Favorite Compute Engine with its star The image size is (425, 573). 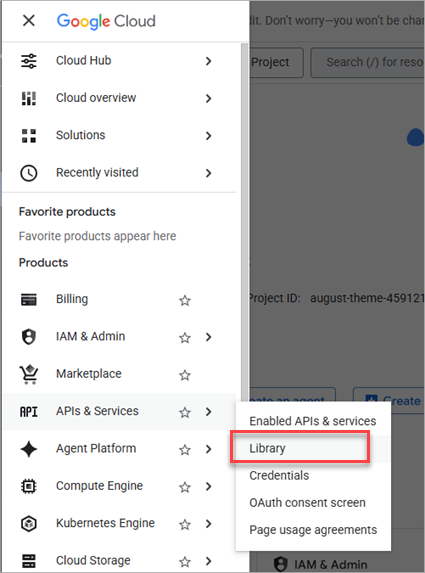point(185,487)
